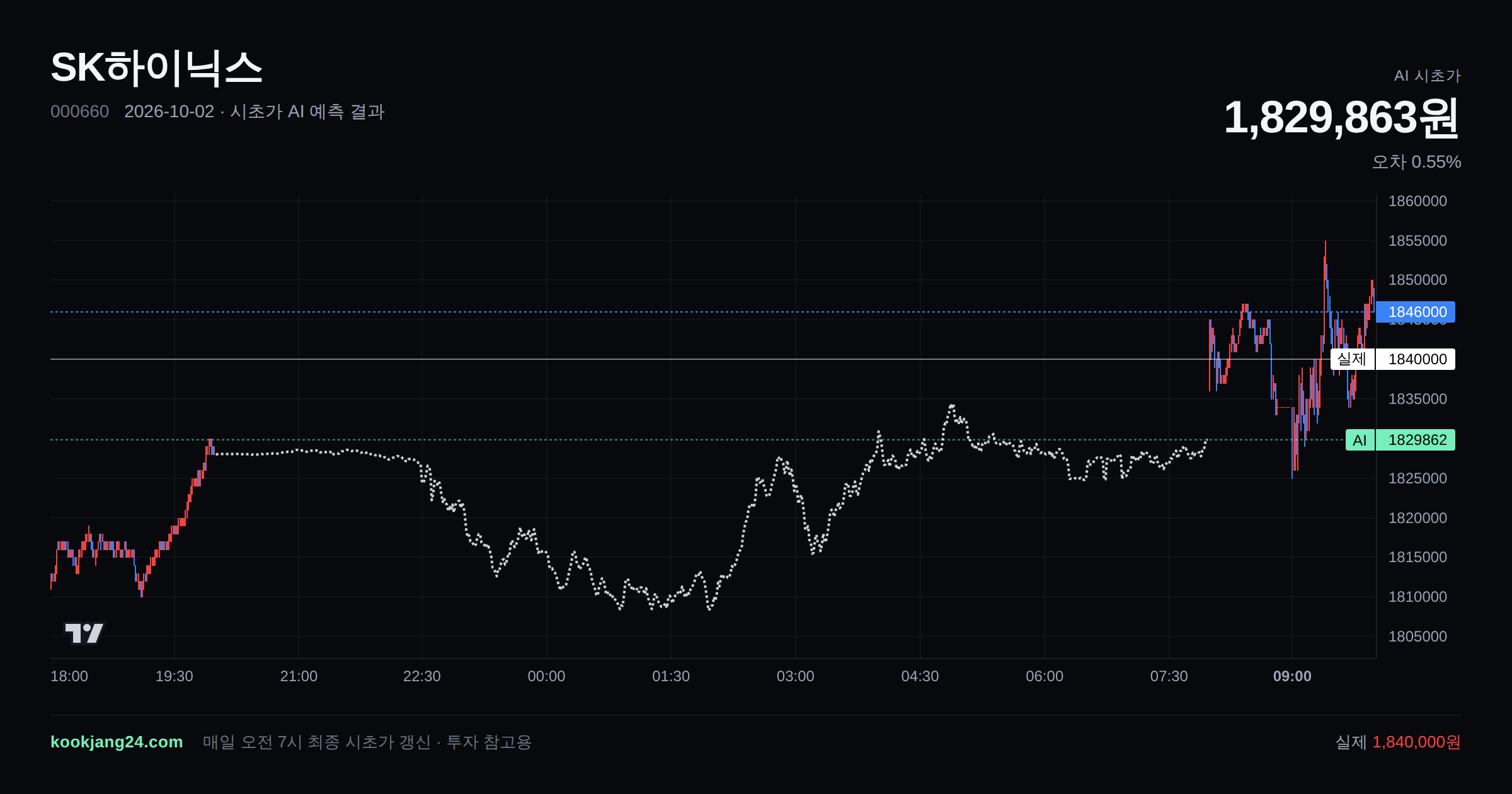Click the 1835000 price axis value
This screenshot has height=794, width=1512.
pos(1417,399)
